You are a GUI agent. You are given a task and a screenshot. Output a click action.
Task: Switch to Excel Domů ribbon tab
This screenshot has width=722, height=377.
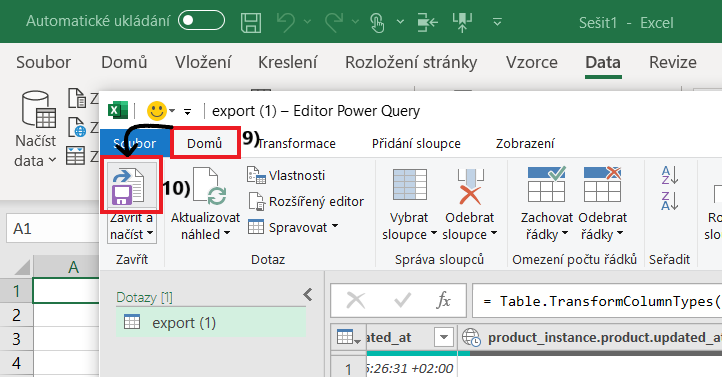(x=124, y=62)
